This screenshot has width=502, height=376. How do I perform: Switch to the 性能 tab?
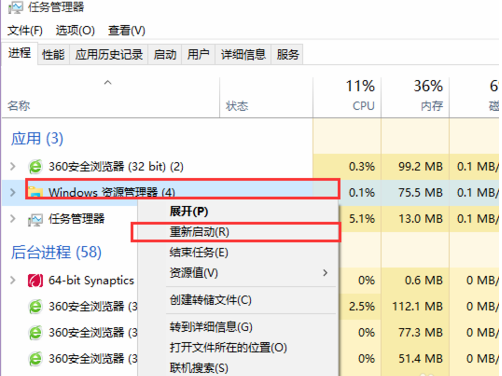(53, 54)
